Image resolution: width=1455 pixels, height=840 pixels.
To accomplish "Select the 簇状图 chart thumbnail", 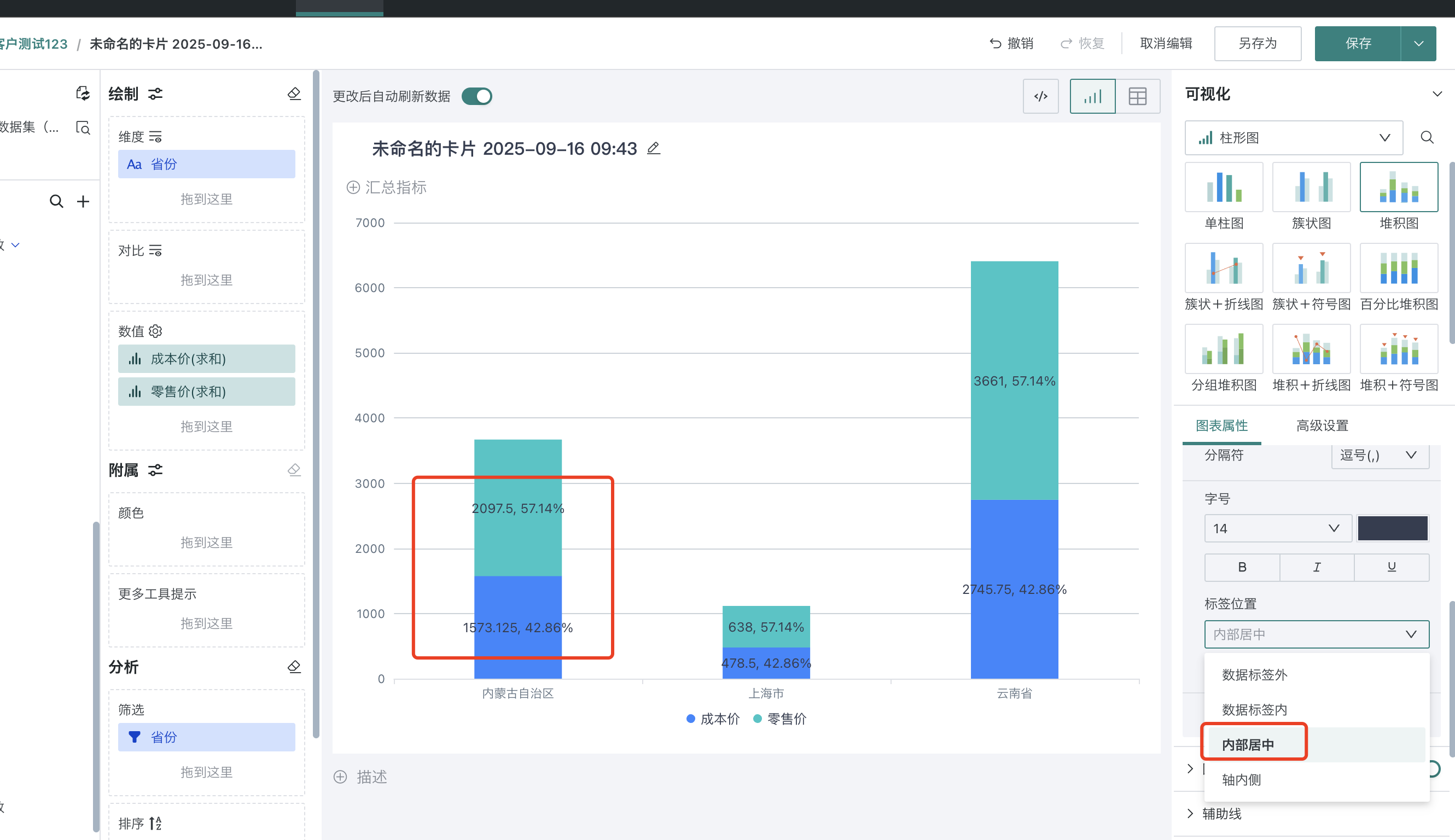I will (1311, 187).
